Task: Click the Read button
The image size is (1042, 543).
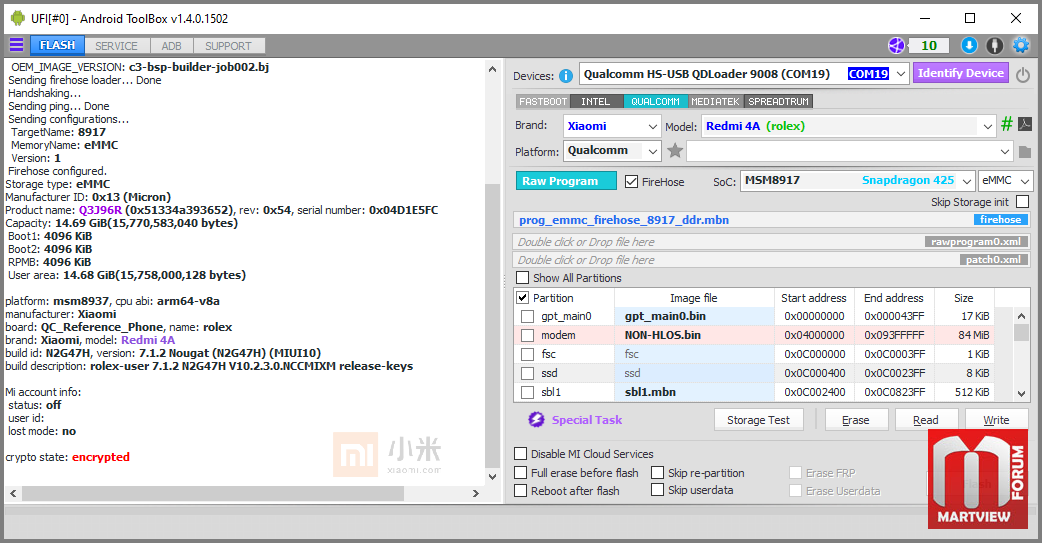Action: coord(926,420)
